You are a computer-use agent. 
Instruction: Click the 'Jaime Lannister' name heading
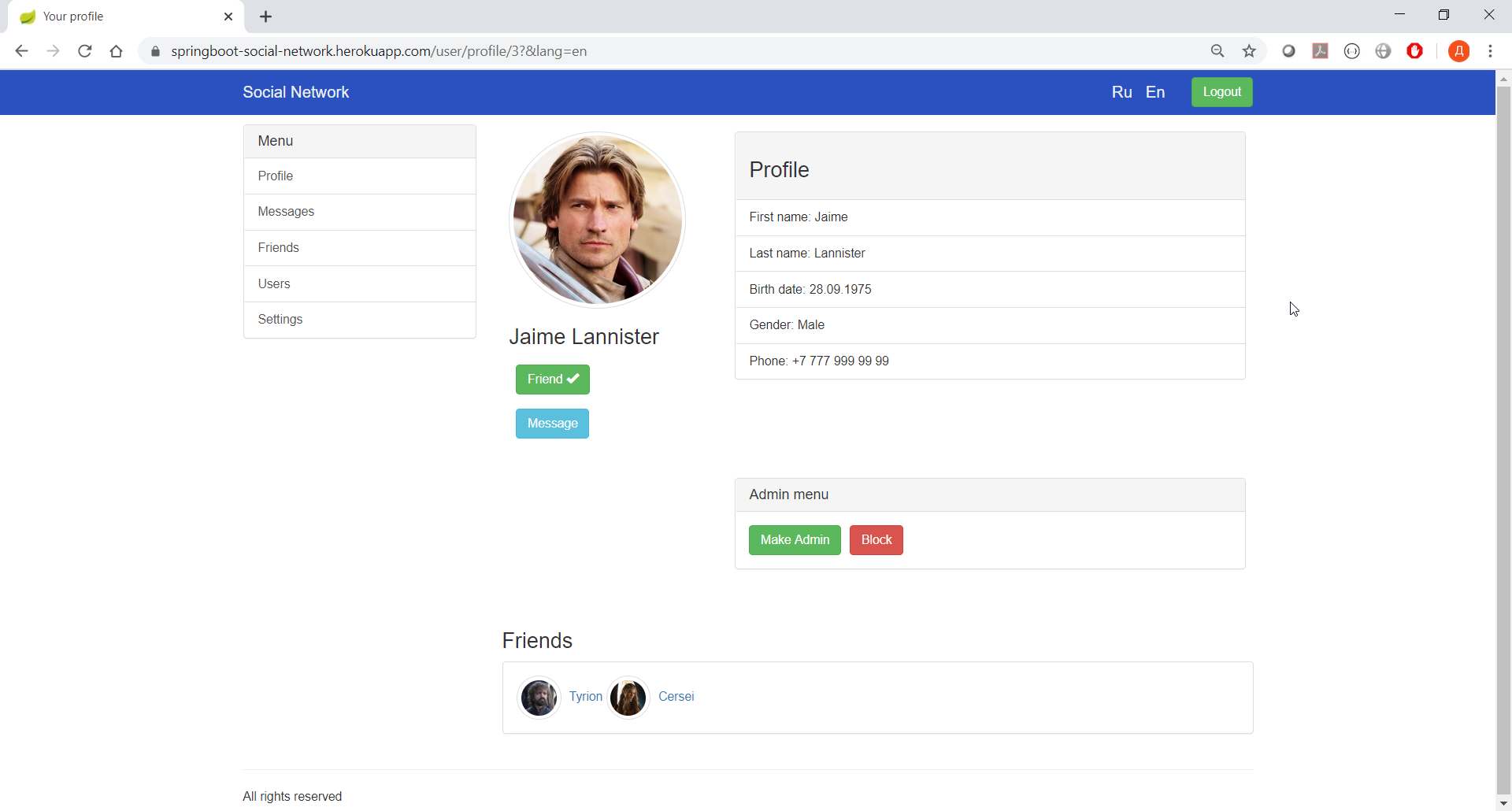pos(584,337)
